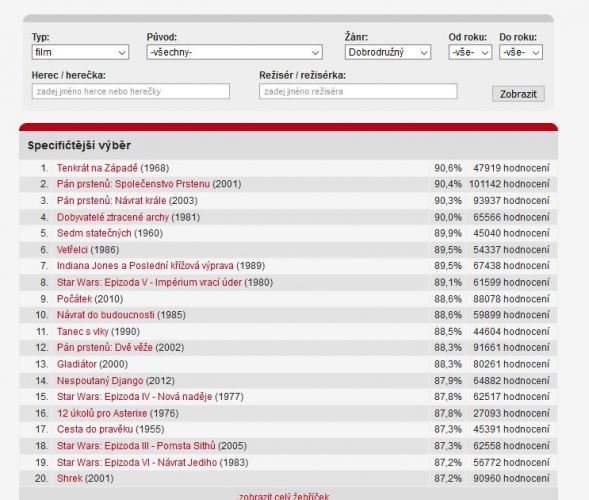This screenshot has width=589, height=500.
Task: Click the 87,9% rating for Nespoutaný Django
Action: point(448,381)
